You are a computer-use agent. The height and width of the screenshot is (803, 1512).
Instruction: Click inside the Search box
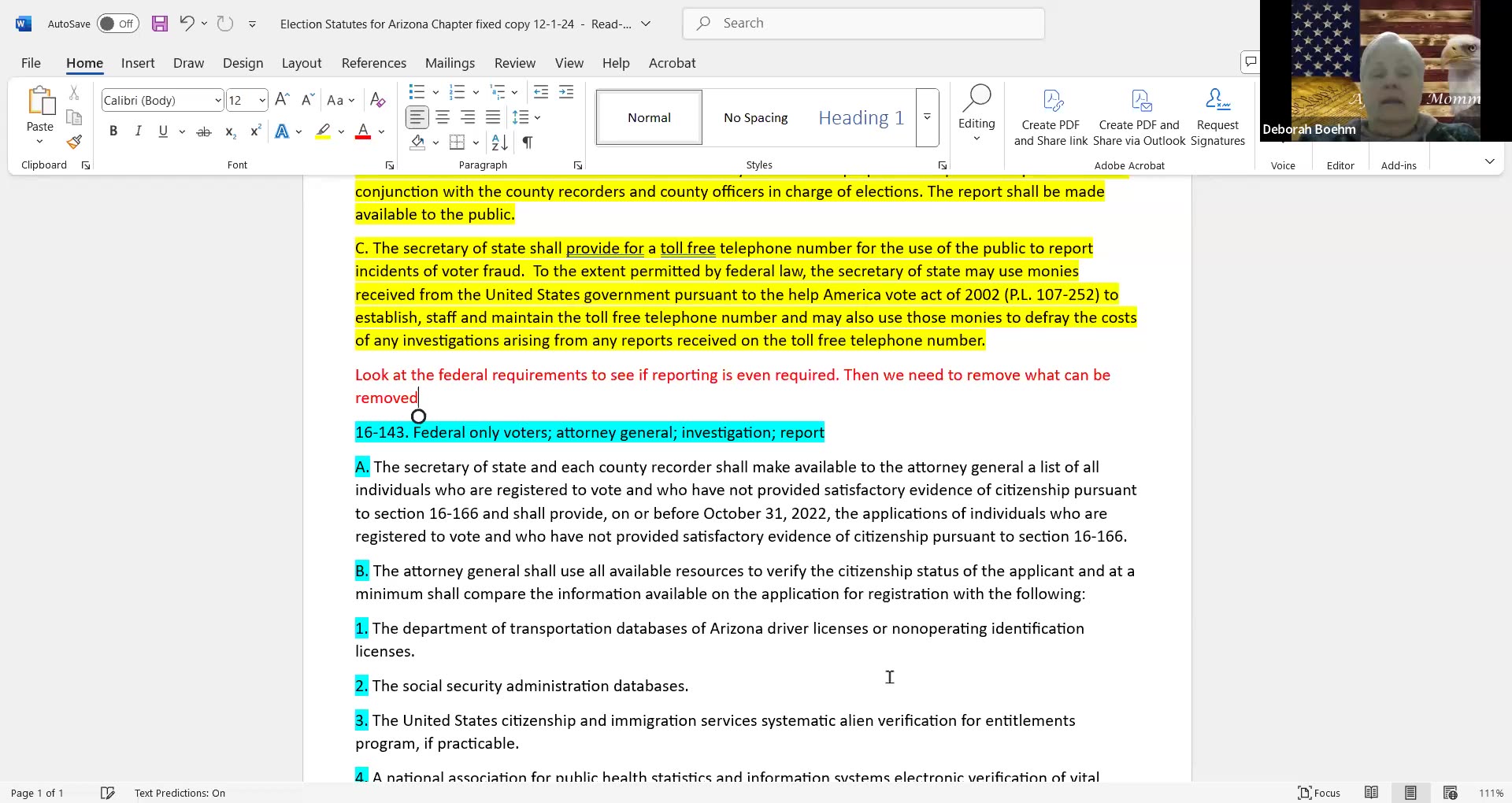pos(862,23)
